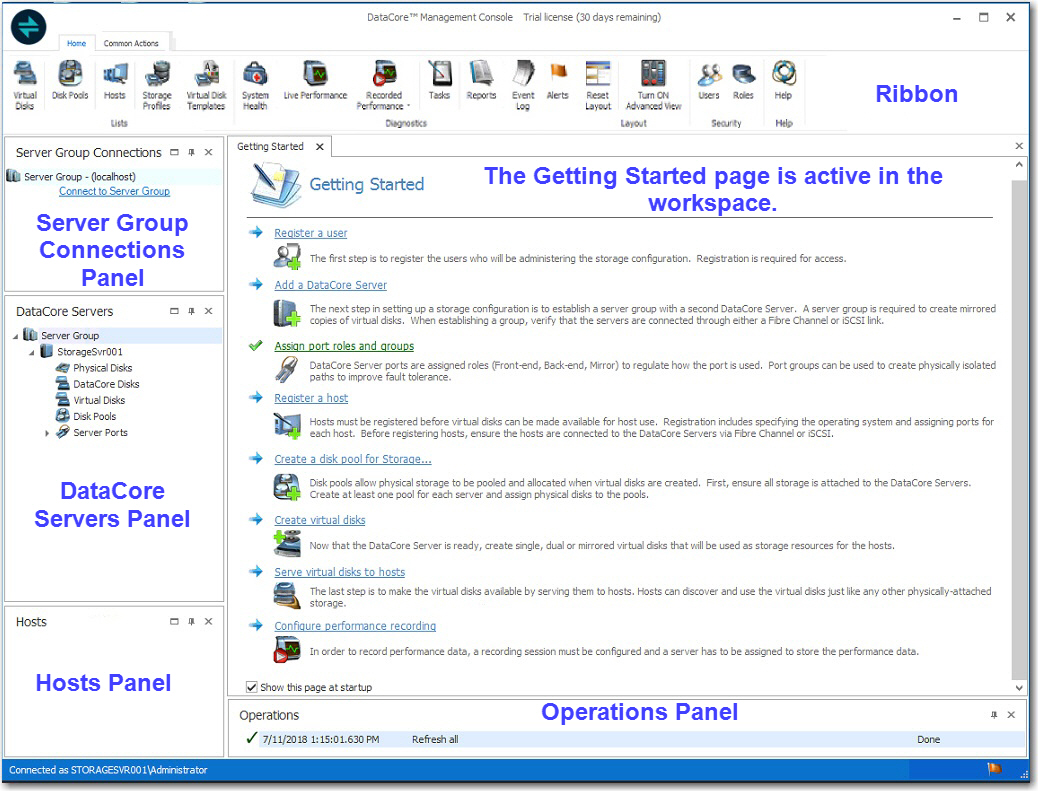This screenshot has width=1038, height=791.
Task: Collapse the Server Group tree node
Action: pos(16,336)
